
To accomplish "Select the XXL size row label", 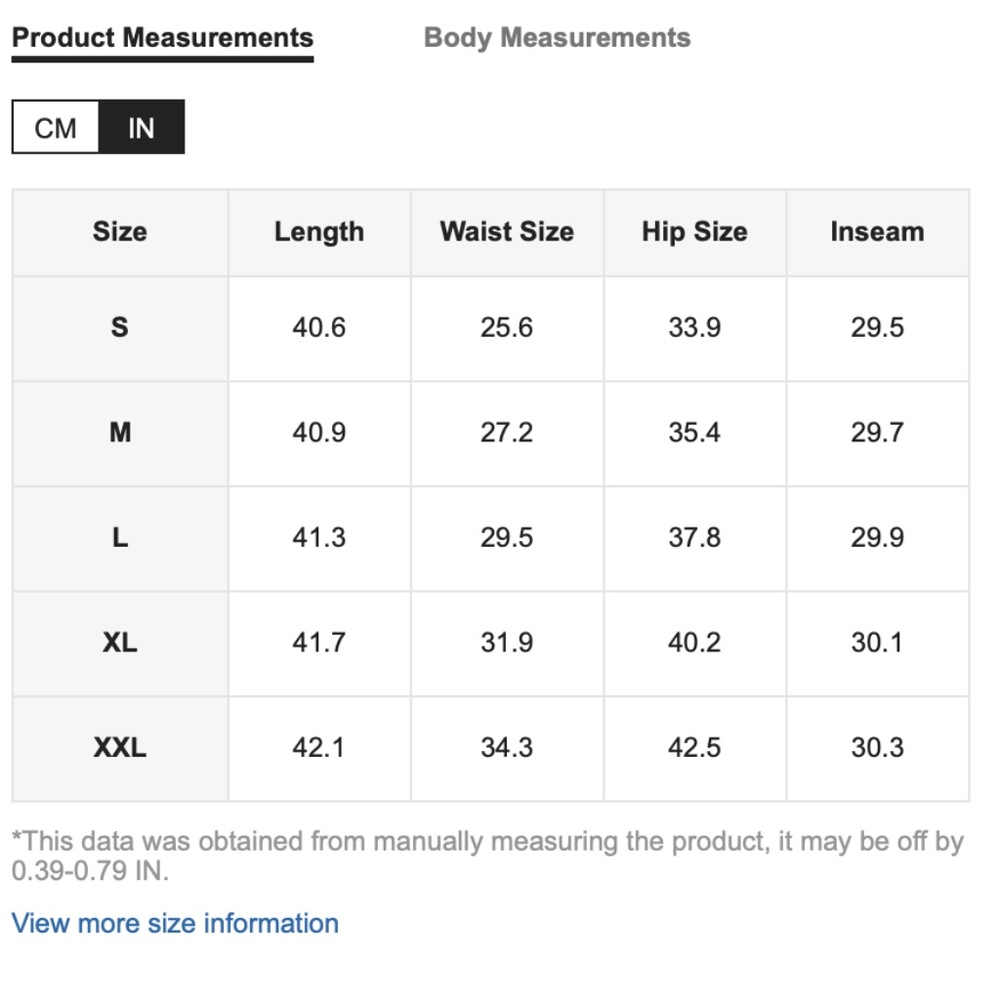I will (x=120, y=747).
